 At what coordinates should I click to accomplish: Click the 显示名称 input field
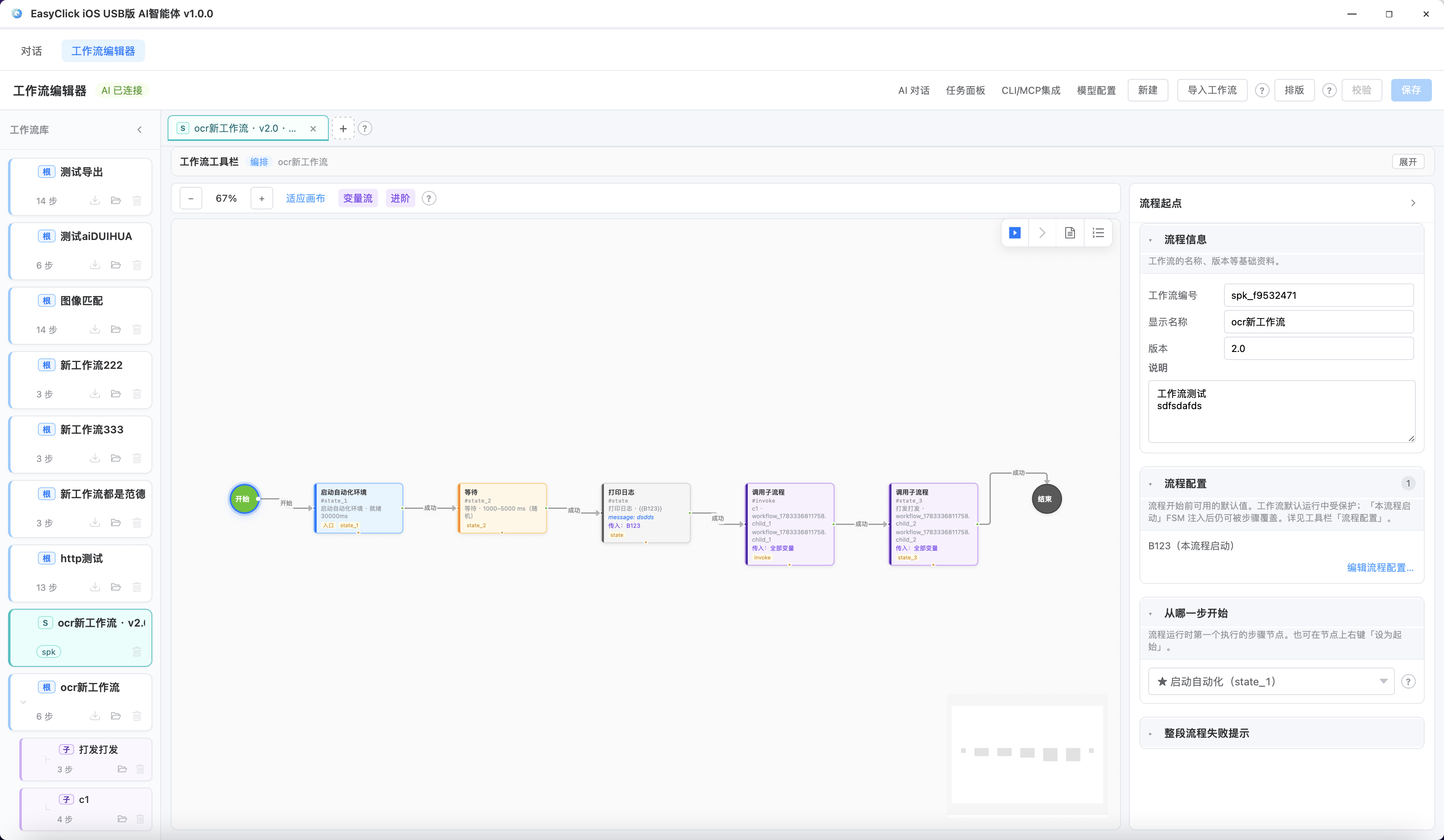pyautogui.click(x=1319, y=322)
